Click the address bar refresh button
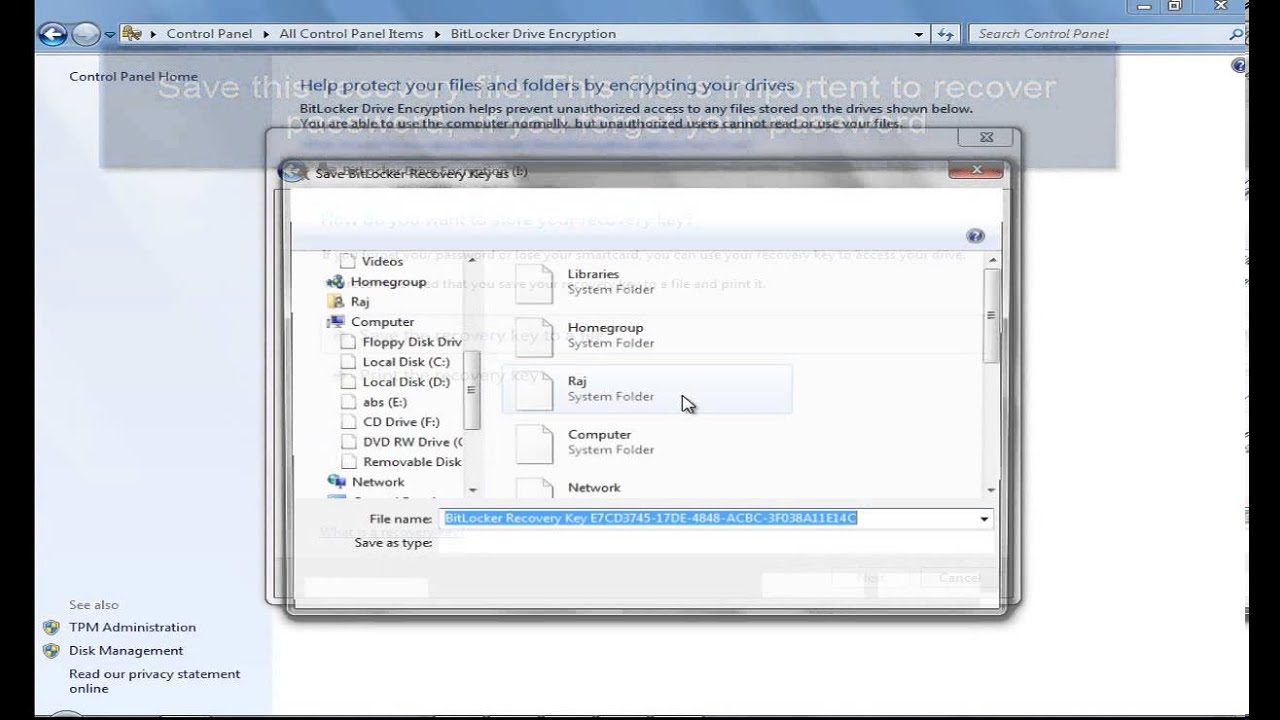1280x720 pixels. (x=945, y=34)
